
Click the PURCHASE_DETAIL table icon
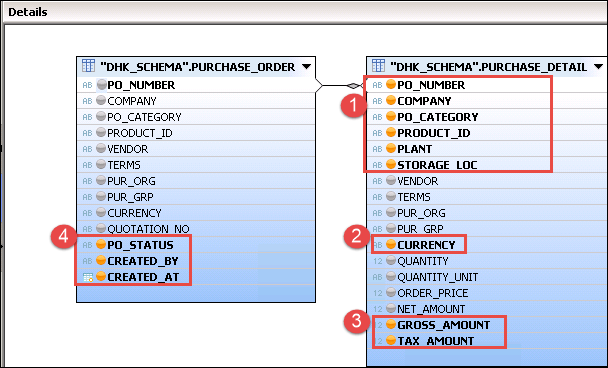coord(378,66)
